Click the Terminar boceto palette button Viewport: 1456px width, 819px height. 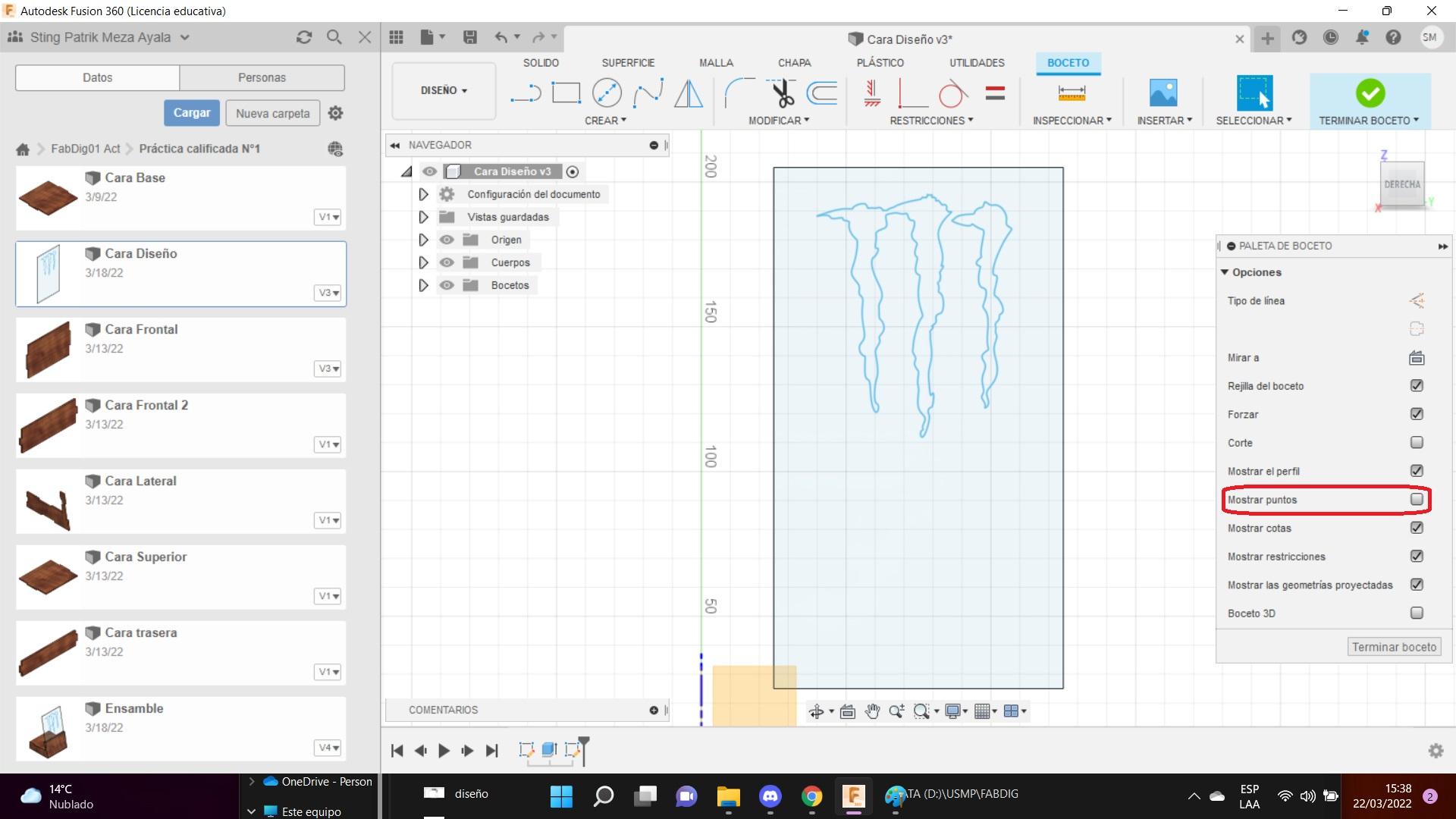(x=1393, y=647)
